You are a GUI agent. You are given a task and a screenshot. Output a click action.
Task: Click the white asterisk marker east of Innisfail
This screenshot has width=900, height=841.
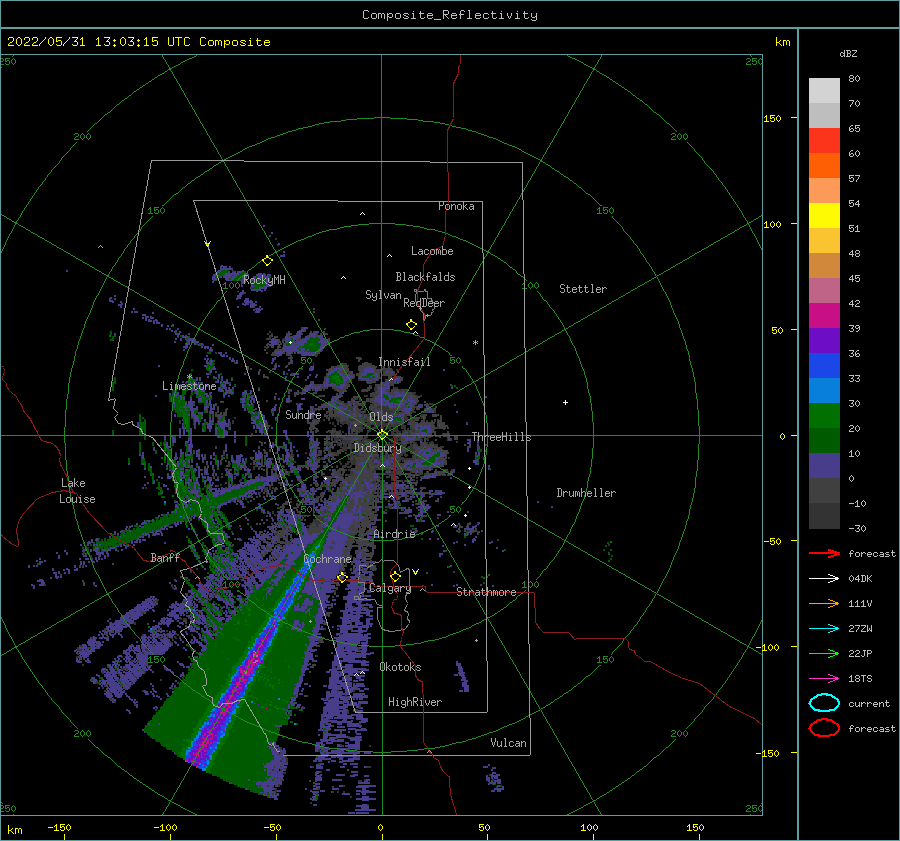click(475, 343)
